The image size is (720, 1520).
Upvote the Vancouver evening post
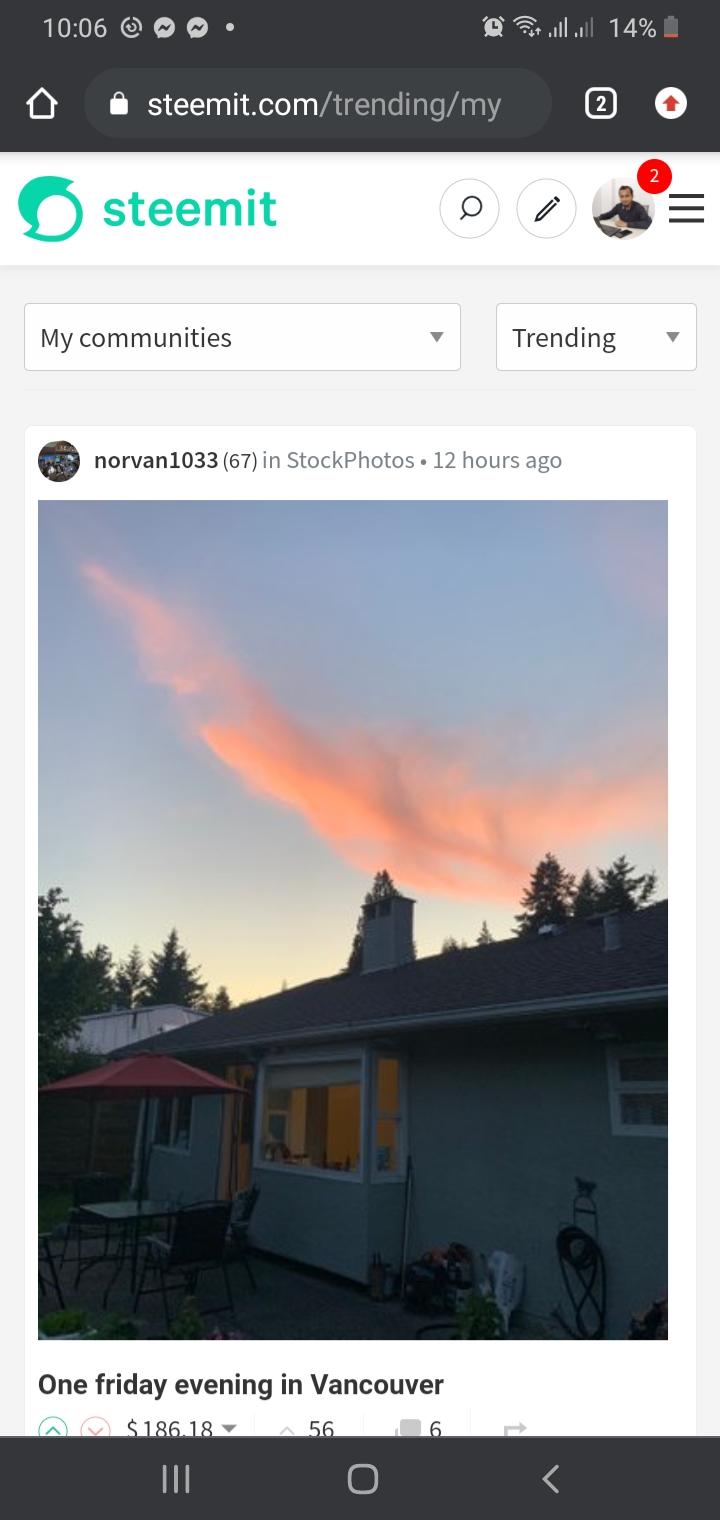53,1428
